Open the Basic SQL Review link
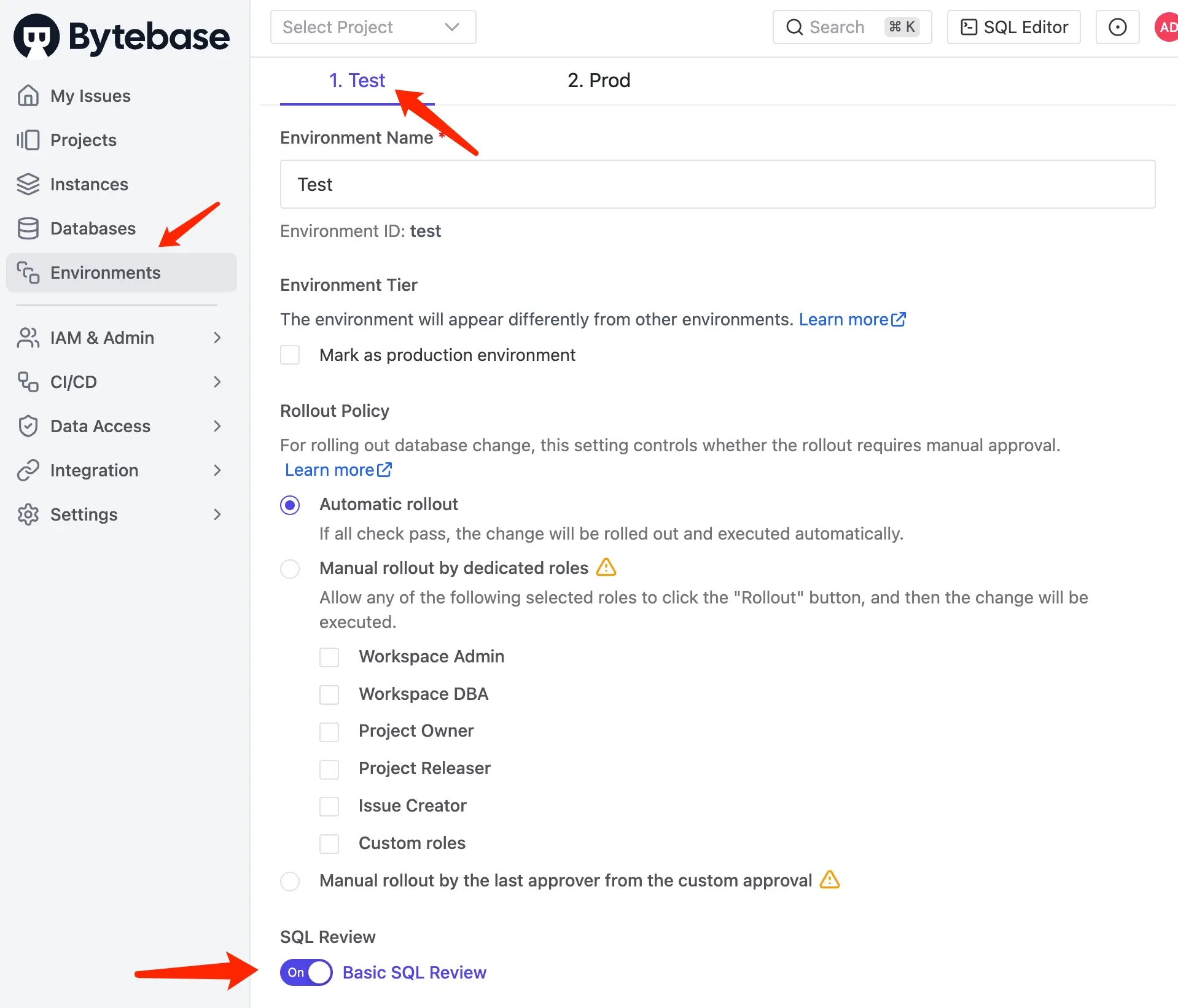 pyautogui.click(x=415, y=972)
